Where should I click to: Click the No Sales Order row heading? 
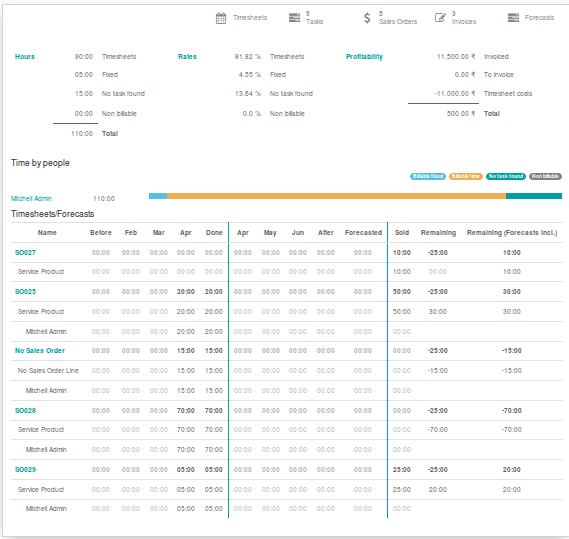tap(40, 351)
